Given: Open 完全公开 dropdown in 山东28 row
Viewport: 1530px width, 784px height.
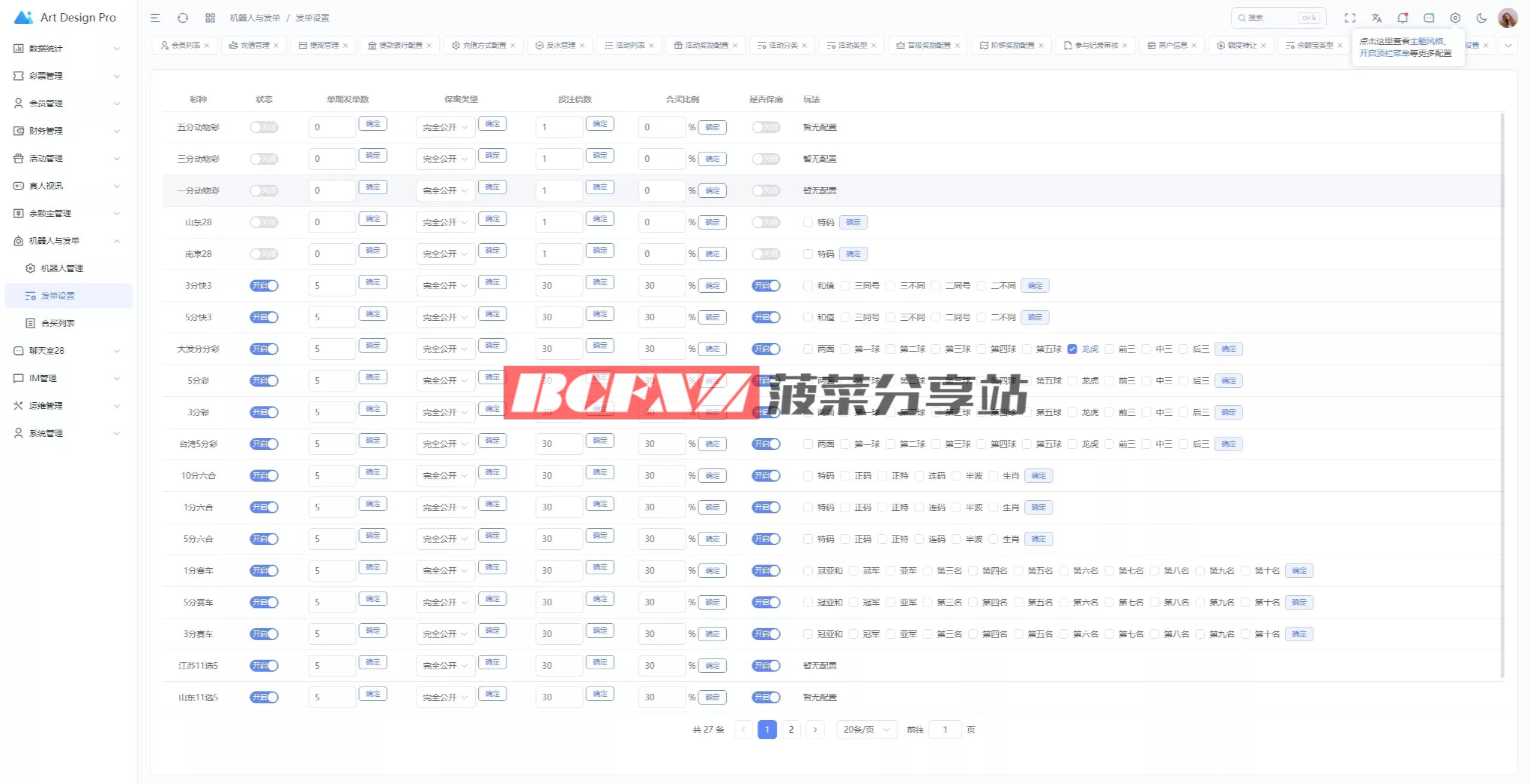Looking at the screenshot, I should click(445, 222).
